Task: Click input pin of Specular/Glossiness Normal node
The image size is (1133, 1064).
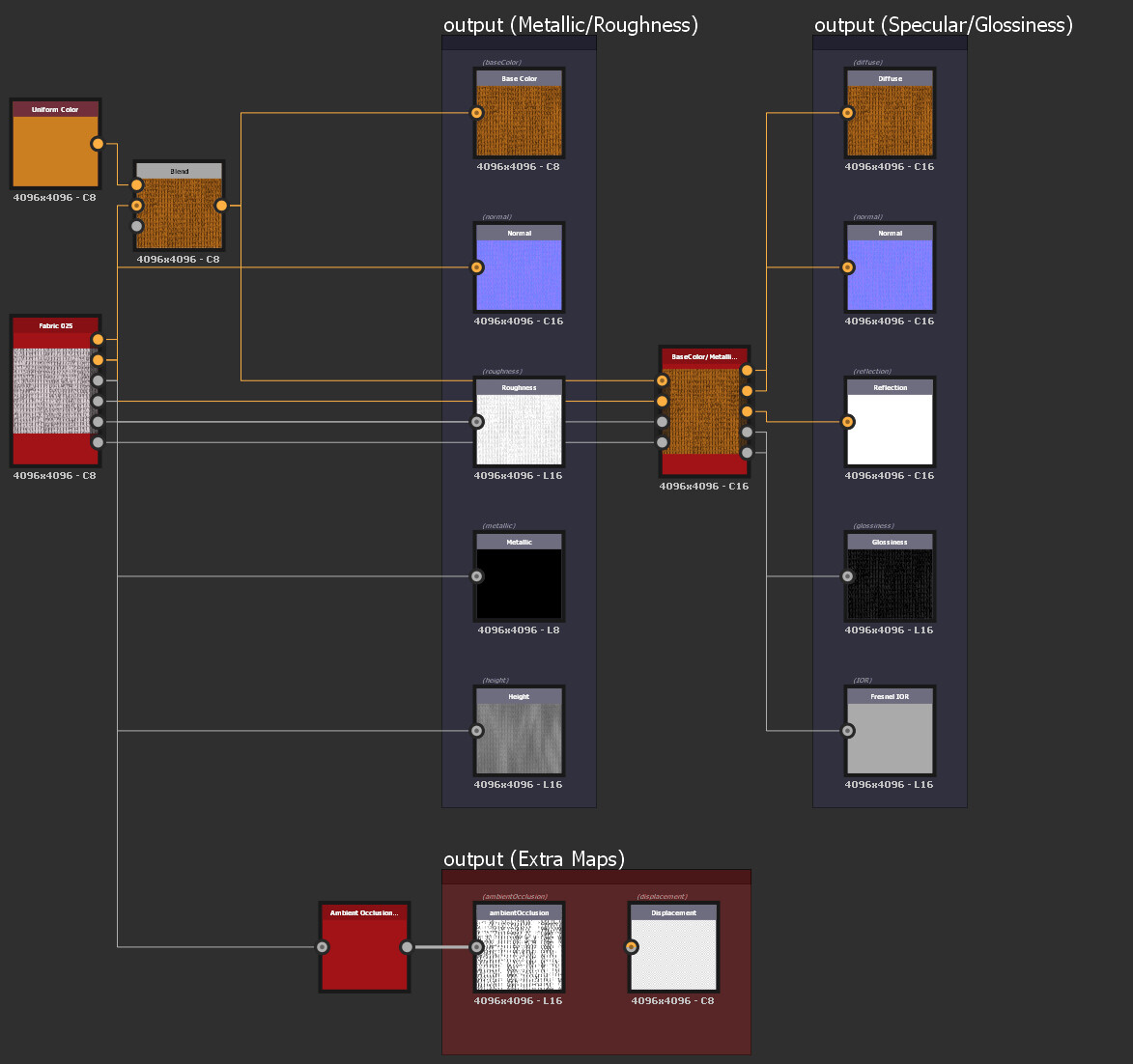Action: click(848, 267)
